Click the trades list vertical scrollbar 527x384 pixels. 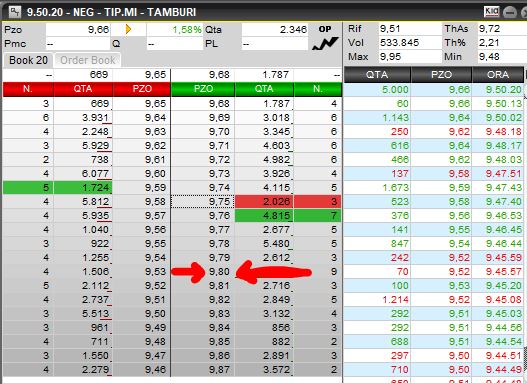pyautogui.click(x=525, y=232)
